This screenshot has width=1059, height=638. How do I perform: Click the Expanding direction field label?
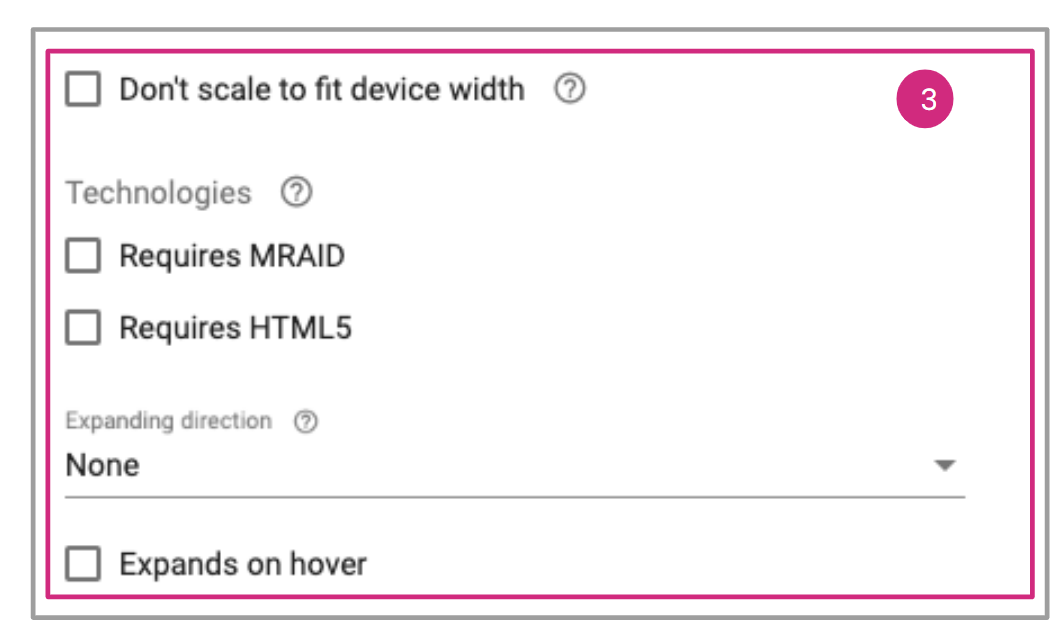pos(168,422)
